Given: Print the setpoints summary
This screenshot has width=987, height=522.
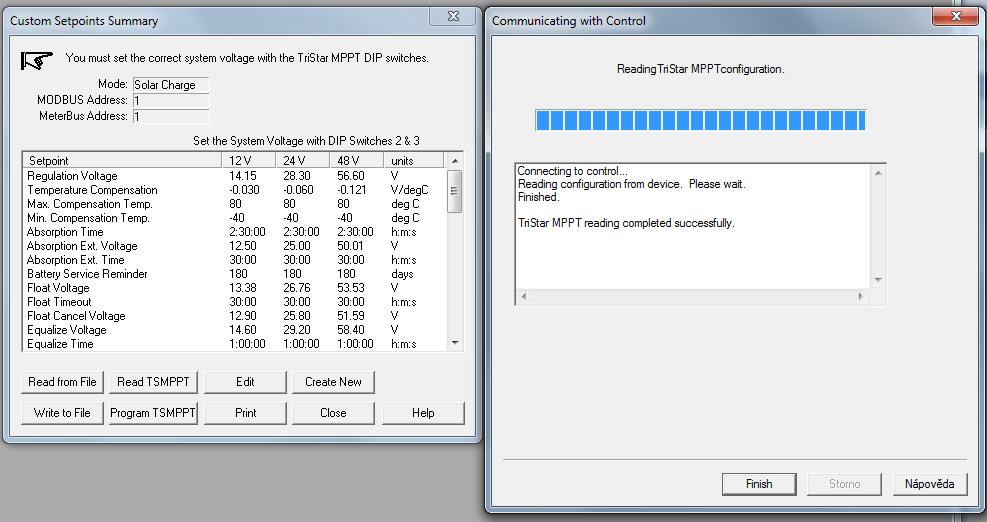Looking at the screenshot, I should (x=245, y=413).
